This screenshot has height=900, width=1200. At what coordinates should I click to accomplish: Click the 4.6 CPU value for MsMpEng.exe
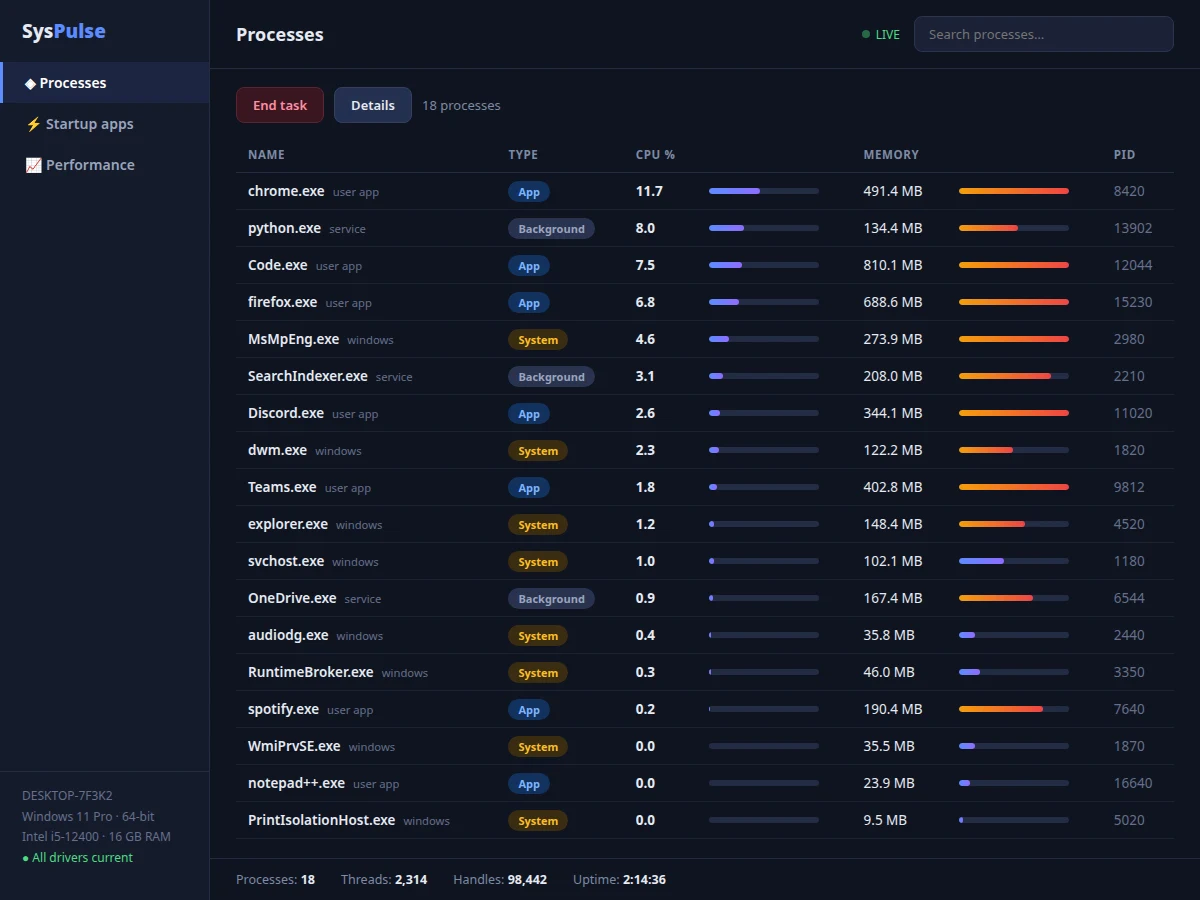click(646, 339)
